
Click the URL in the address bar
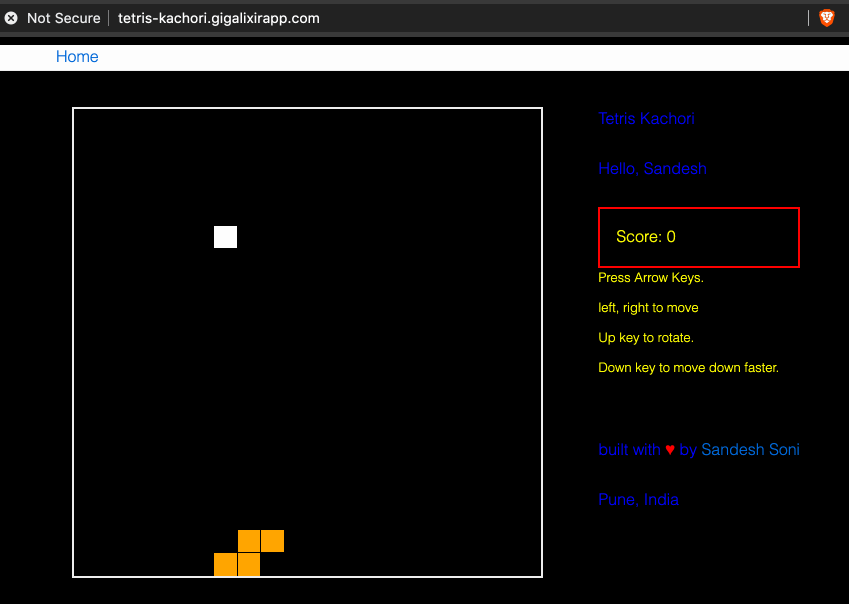pos(219,18)
